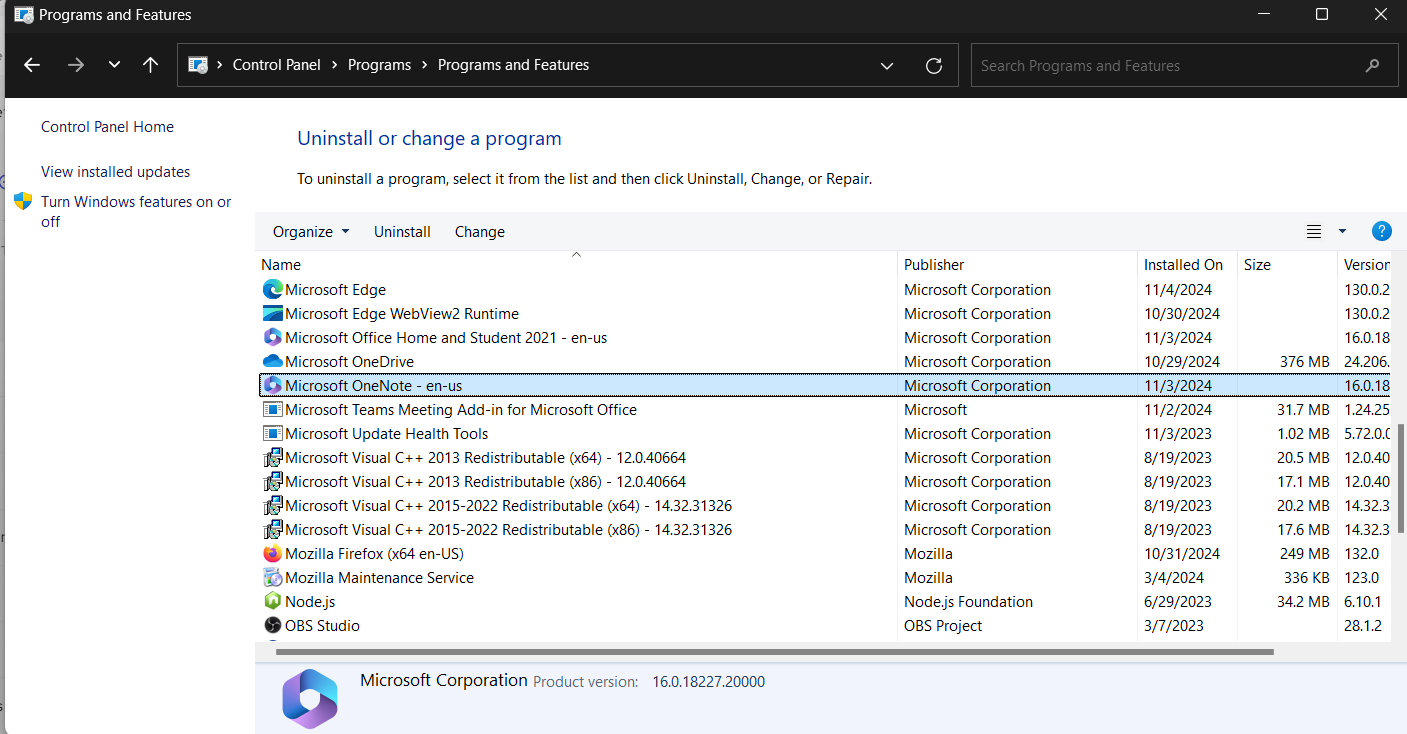The height and width of the screenshot is (734, 1407).
Task: Click the Microsoft Update Health Tools icon
Action: coord(273,434)
